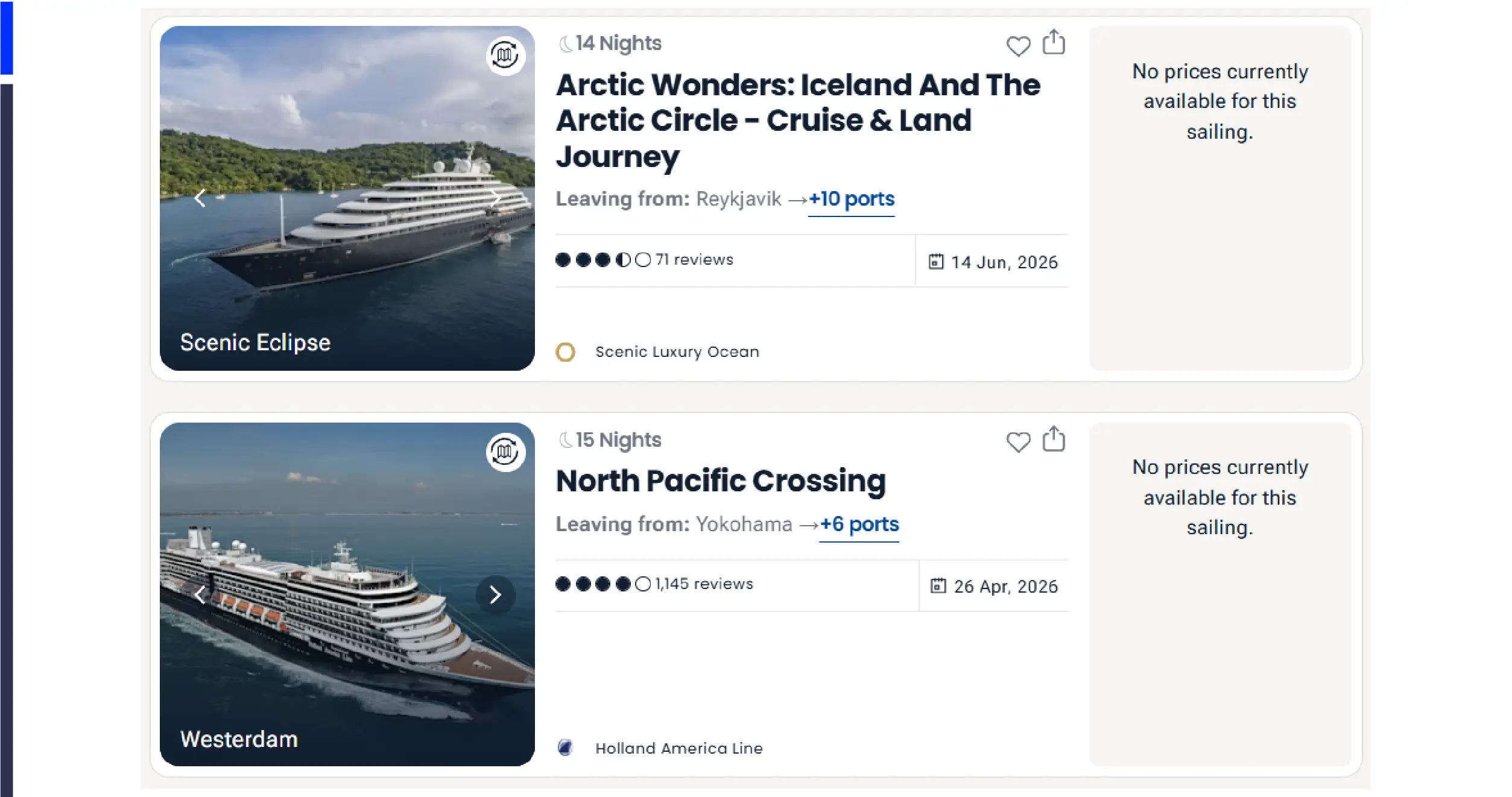
Task: Select the Holland America Line logo
Action: (x=565, y=748)
